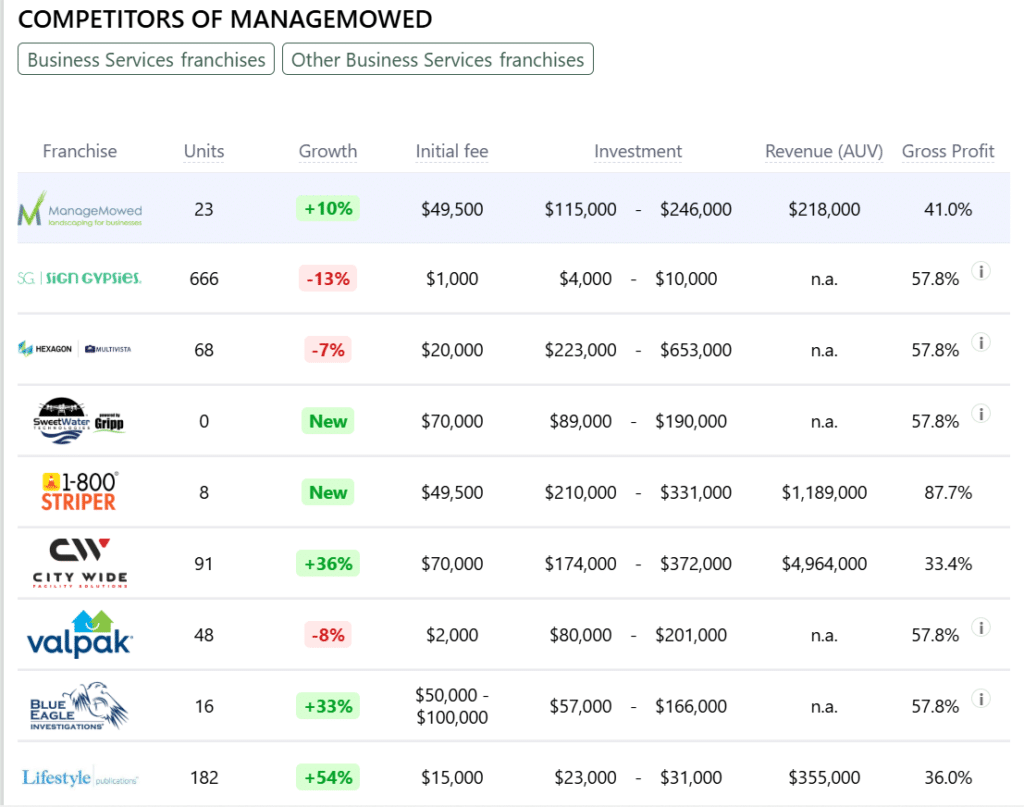This screenshot has width=1024, height=807.
Task: Open Business Services franchises link
Action: pyautogui.click(x=146, y=59)
